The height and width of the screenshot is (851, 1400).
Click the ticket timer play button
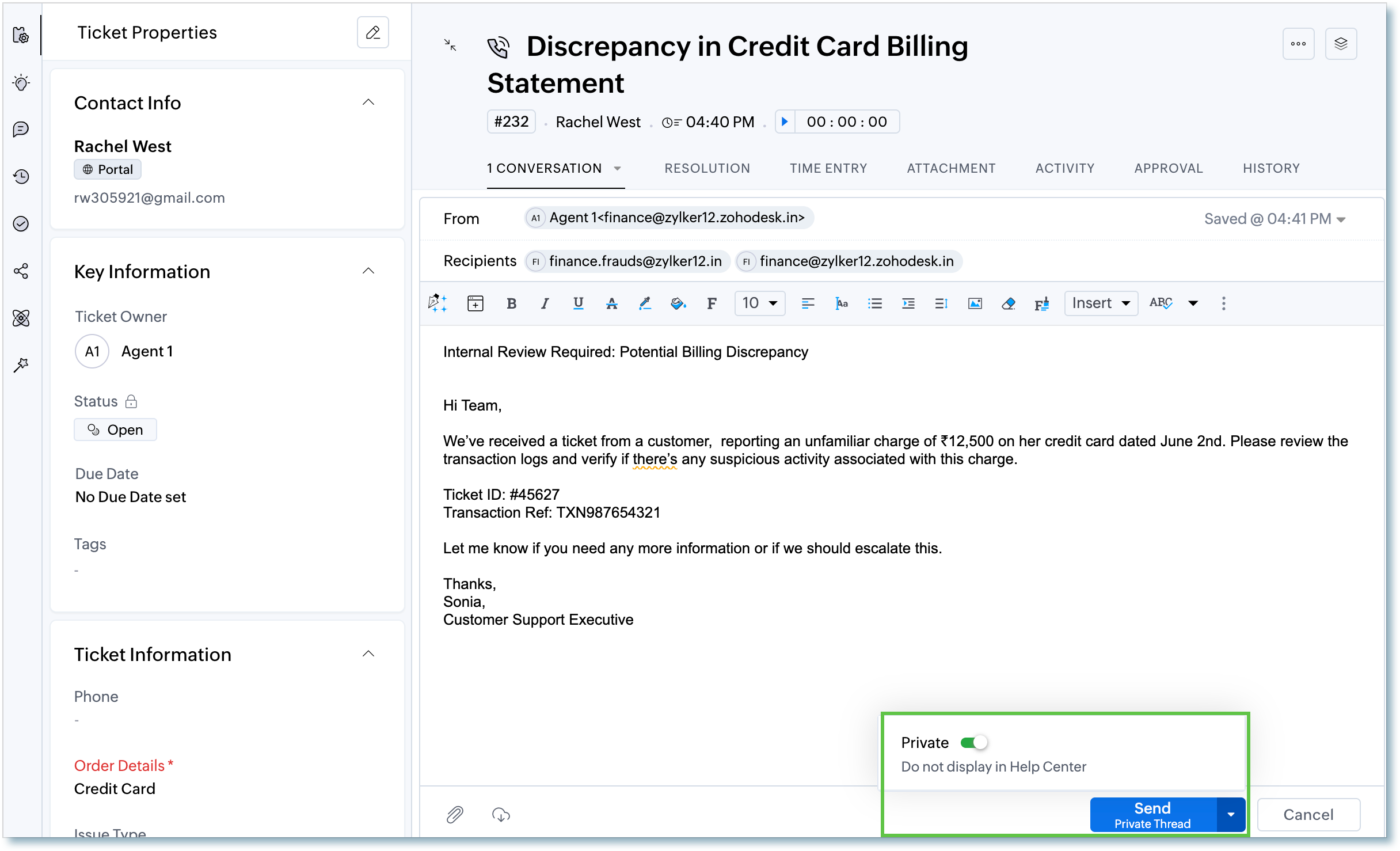coord(785,121)
